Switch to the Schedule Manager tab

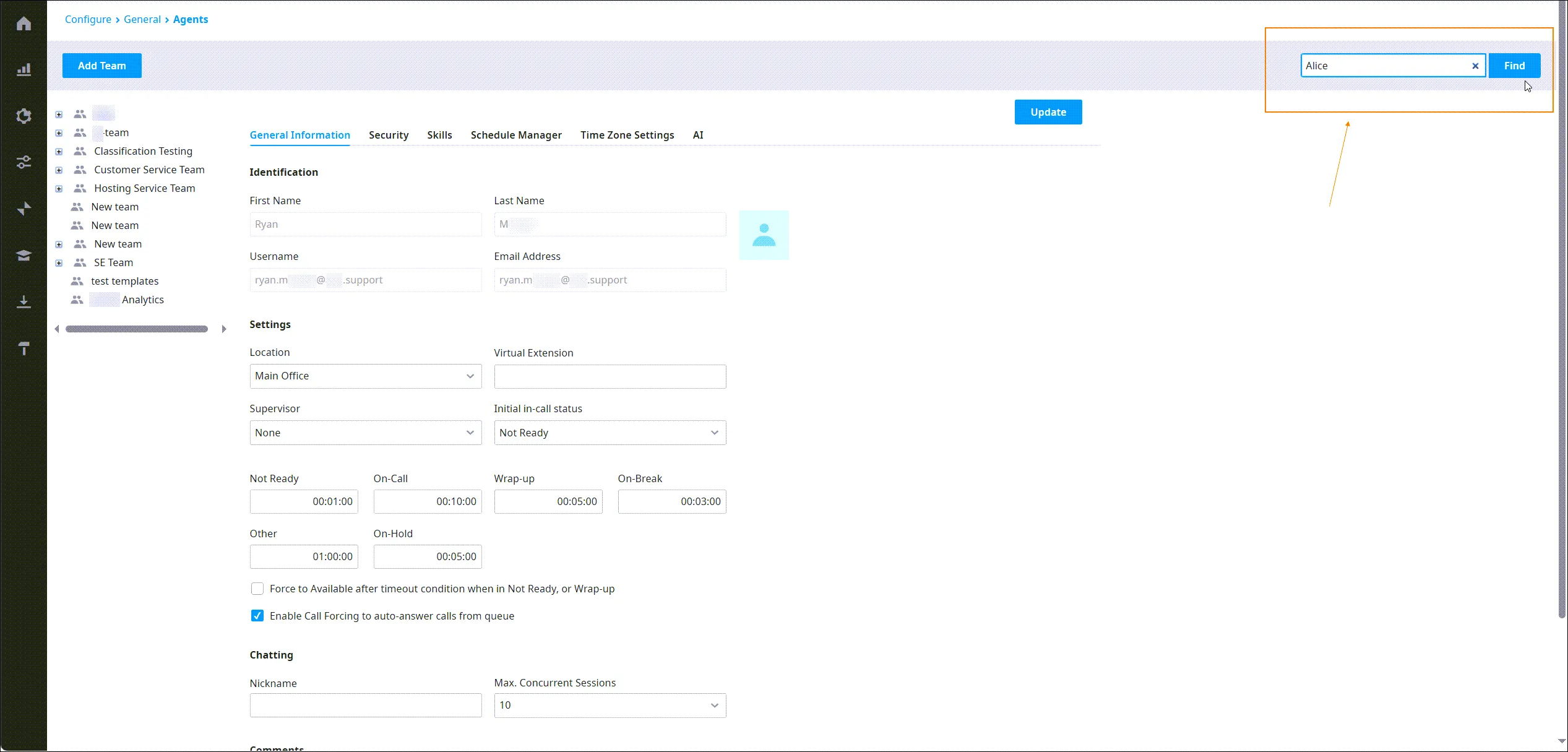[516, 135]
